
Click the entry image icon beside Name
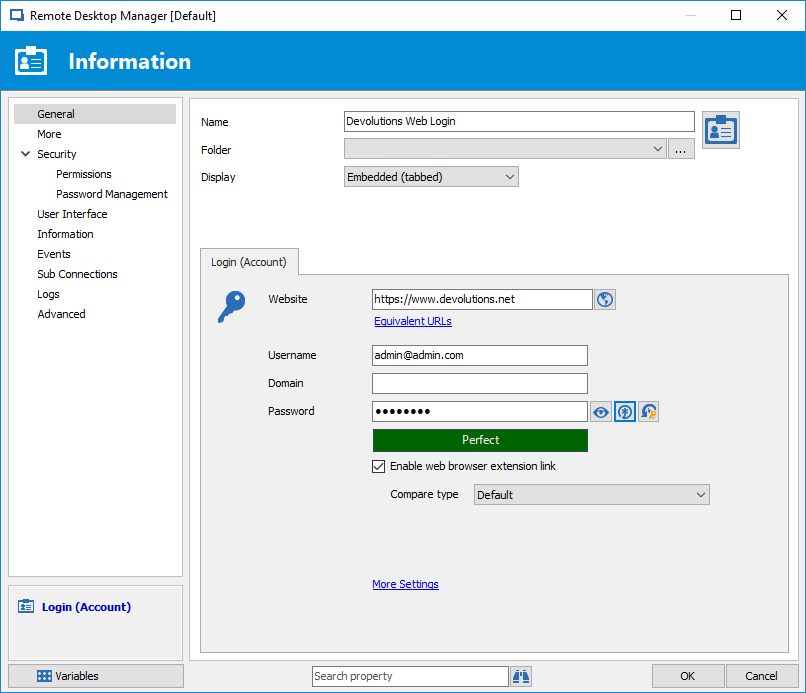[x=720, y=130]
